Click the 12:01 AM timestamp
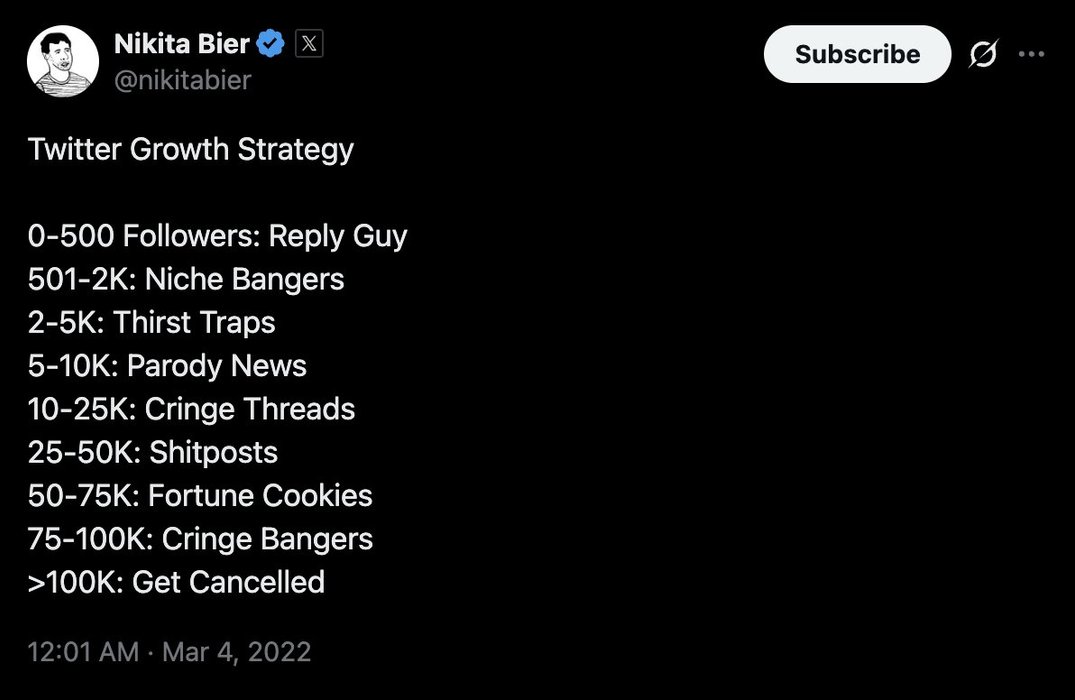 tap(83, 653)
